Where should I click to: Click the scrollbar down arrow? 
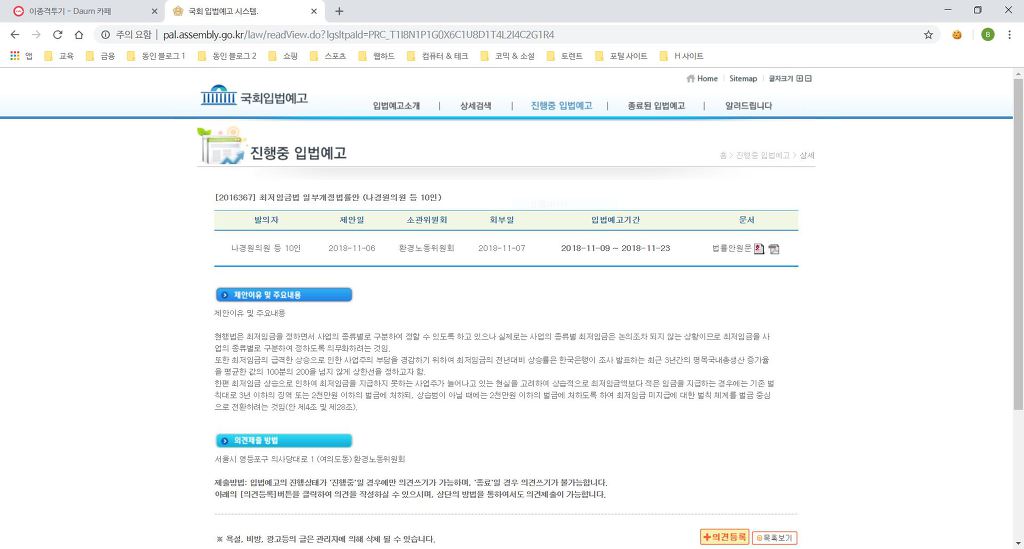click(x=1018, y=543)
